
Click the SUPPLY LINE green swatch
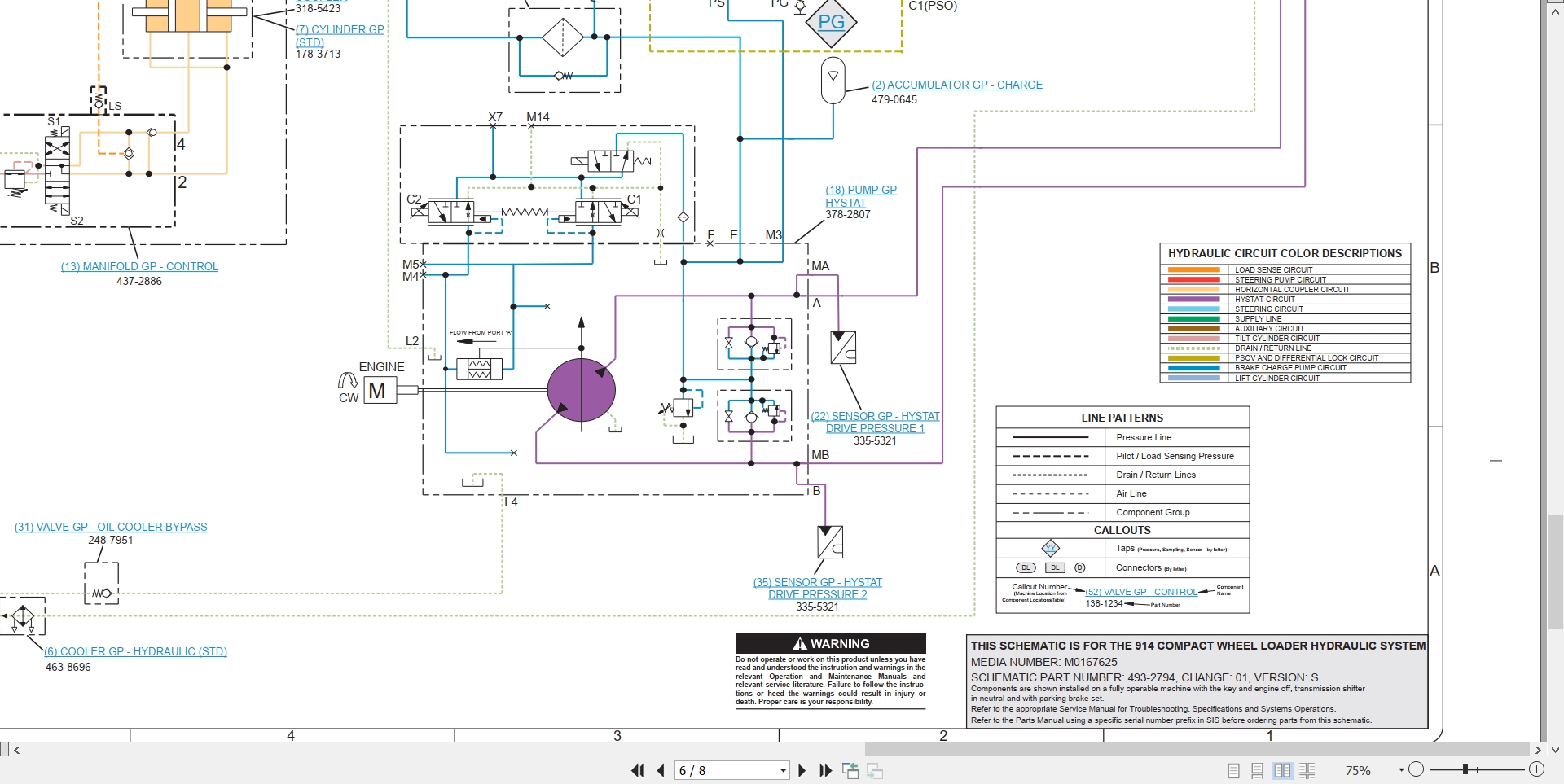(1194, 319)
